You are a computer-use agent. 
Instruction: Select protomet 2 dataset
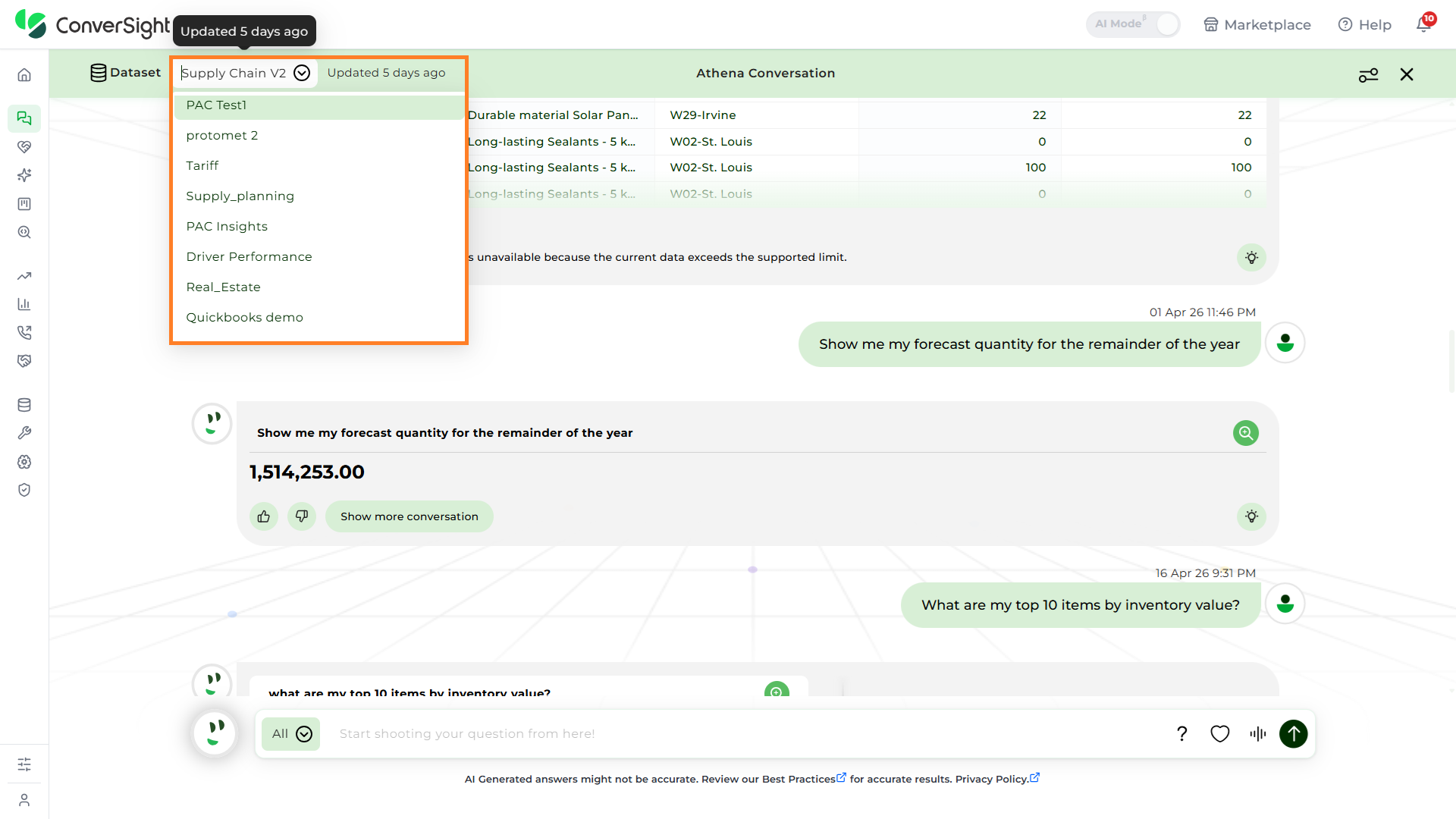pos(318,136)
